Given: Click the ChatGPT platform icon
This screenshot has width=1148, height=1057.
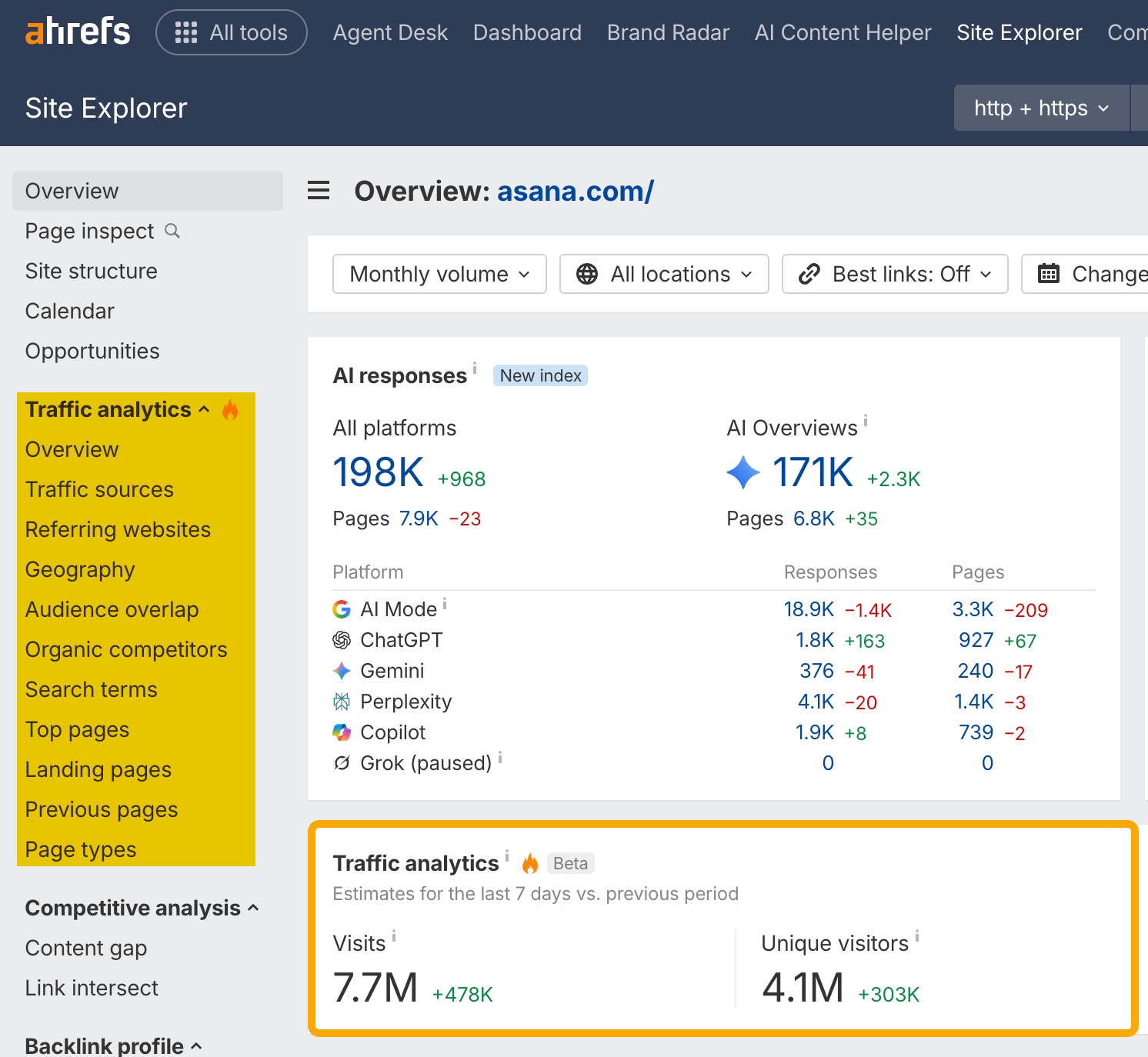Looking at the screenshot, I should tap(342, 640).
